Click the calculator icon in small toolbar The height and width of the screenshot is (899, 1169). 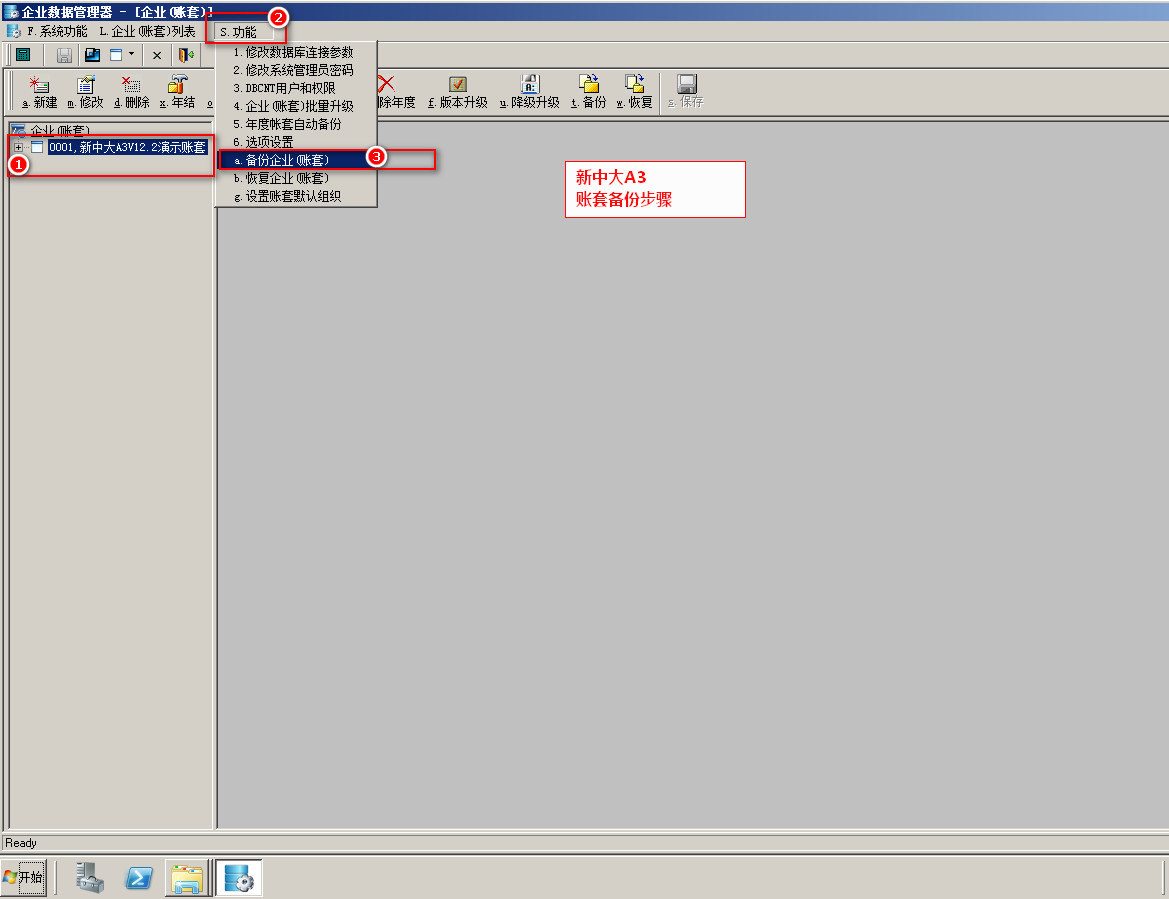click(x=23, y=55)
